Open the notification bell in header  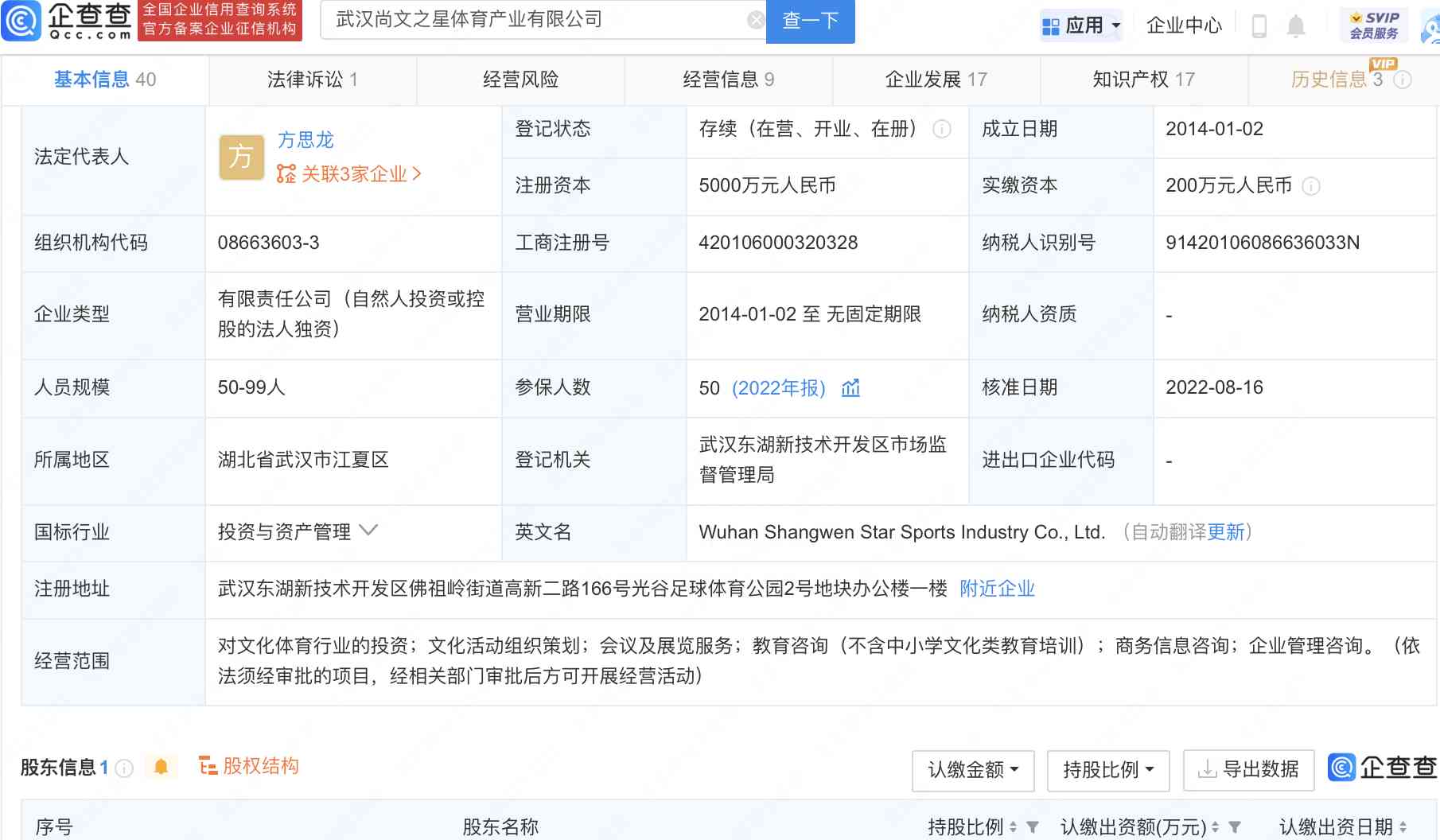click(x=1296, y=26)
